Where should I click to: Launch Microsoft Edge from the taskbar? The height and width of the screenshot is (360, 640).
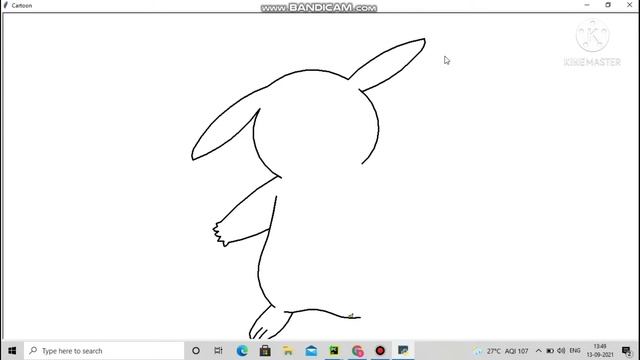(242, 351)
